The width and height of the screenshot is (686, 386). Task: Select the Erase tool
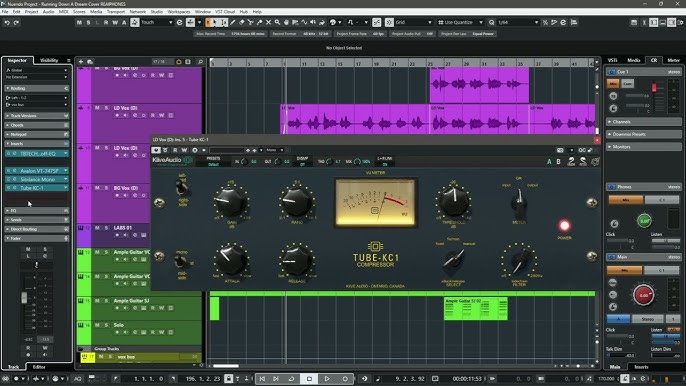click(242, 22)
